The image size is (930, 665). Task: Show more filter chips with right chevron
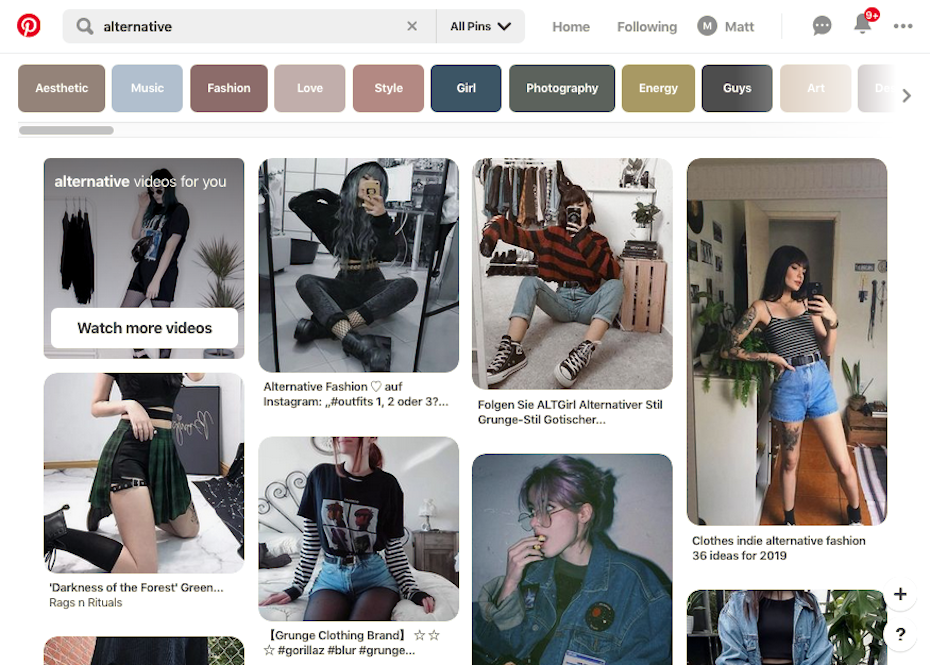coord(906,96)
